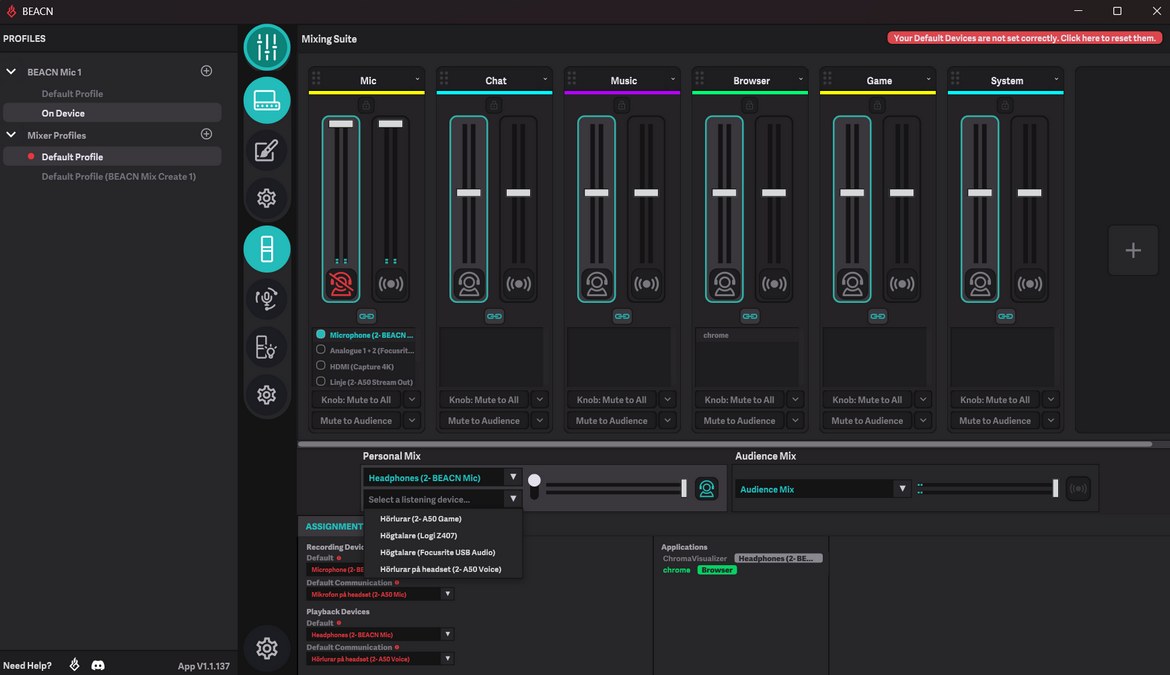Add a new mixer channel with plus
The height and width of the screenshot is (675, 1170).
tap(1132, 251)
